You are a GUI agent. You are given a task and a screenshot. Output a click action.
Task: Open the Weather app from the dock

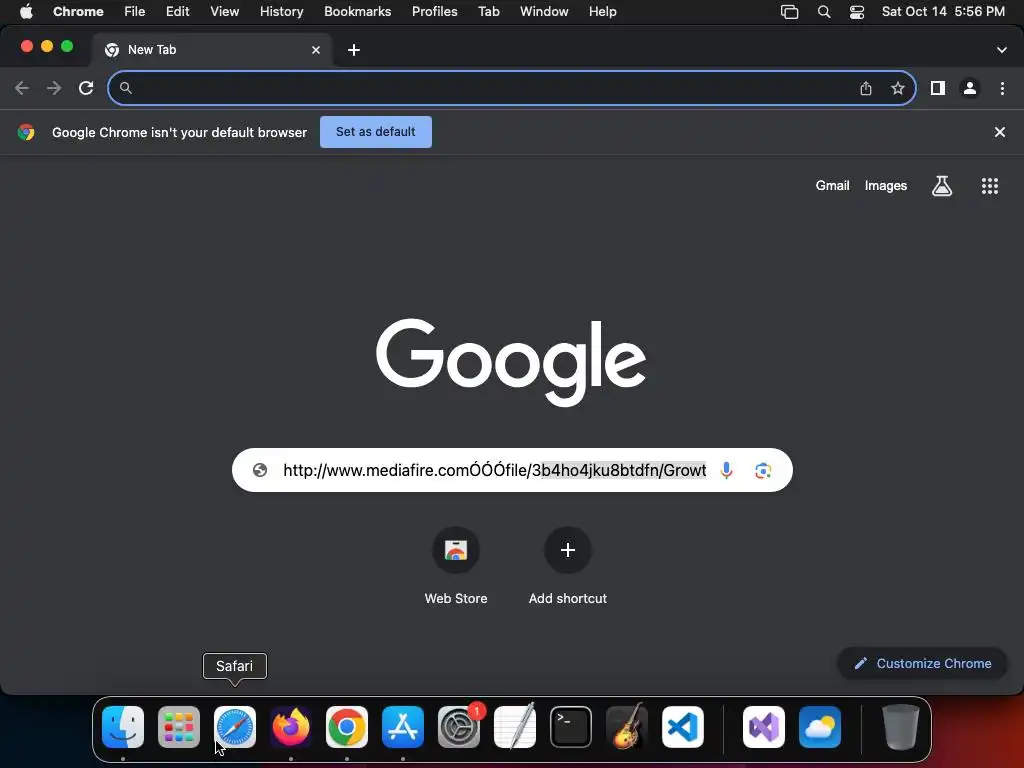point(820,727)
